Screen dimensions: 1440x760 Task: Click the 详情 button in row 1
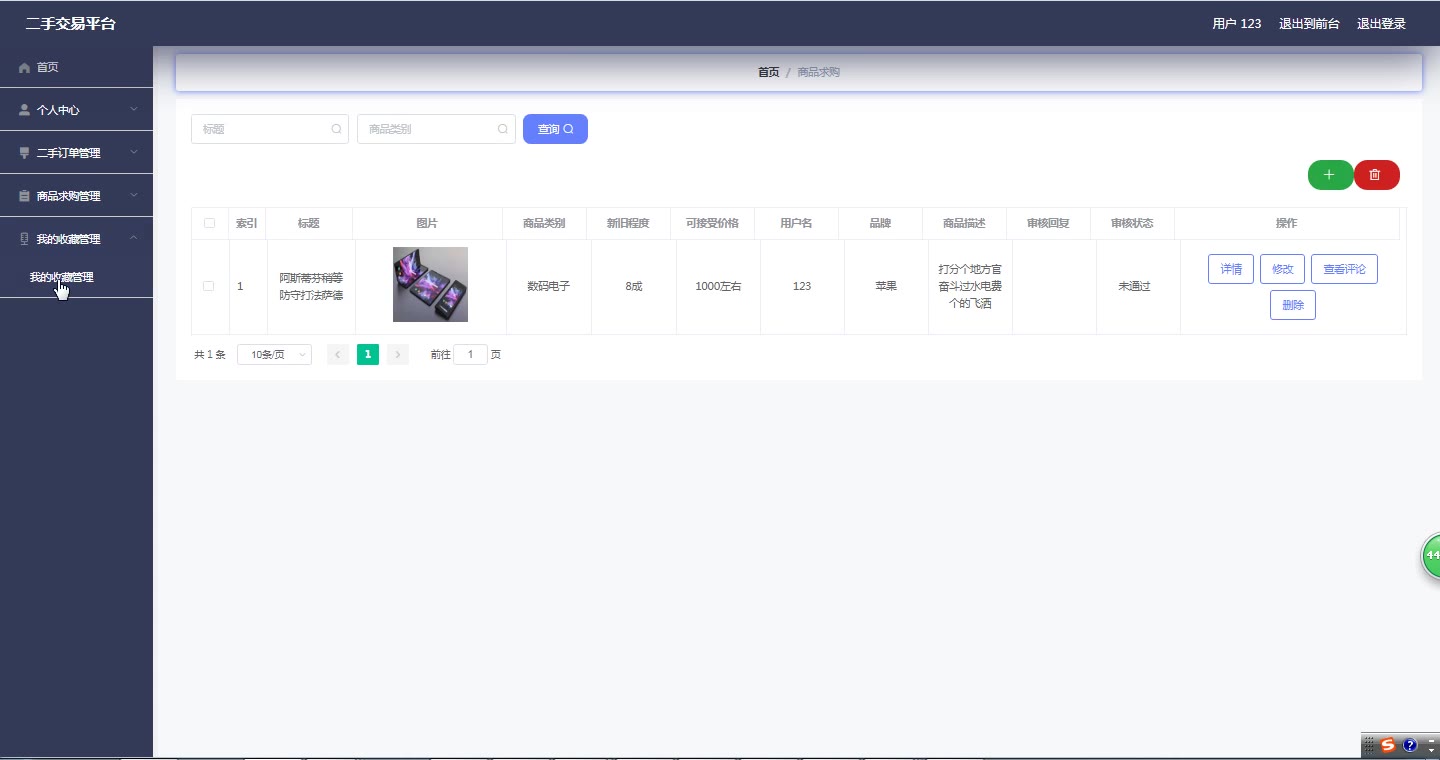click(1231, 269)
